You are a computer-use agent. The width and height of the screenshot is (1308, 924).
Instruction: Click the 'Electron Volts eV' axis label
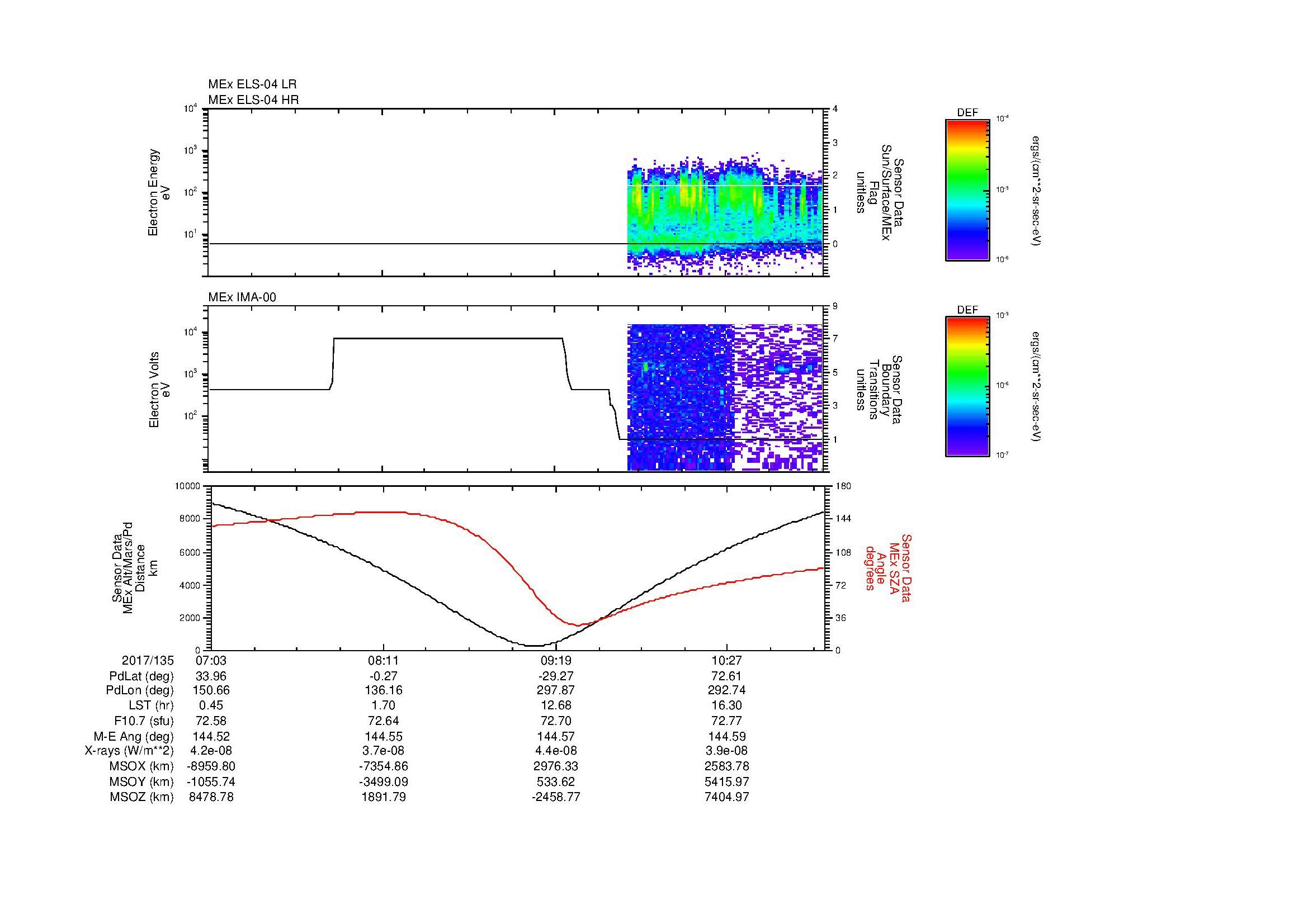tap(160, 390)
